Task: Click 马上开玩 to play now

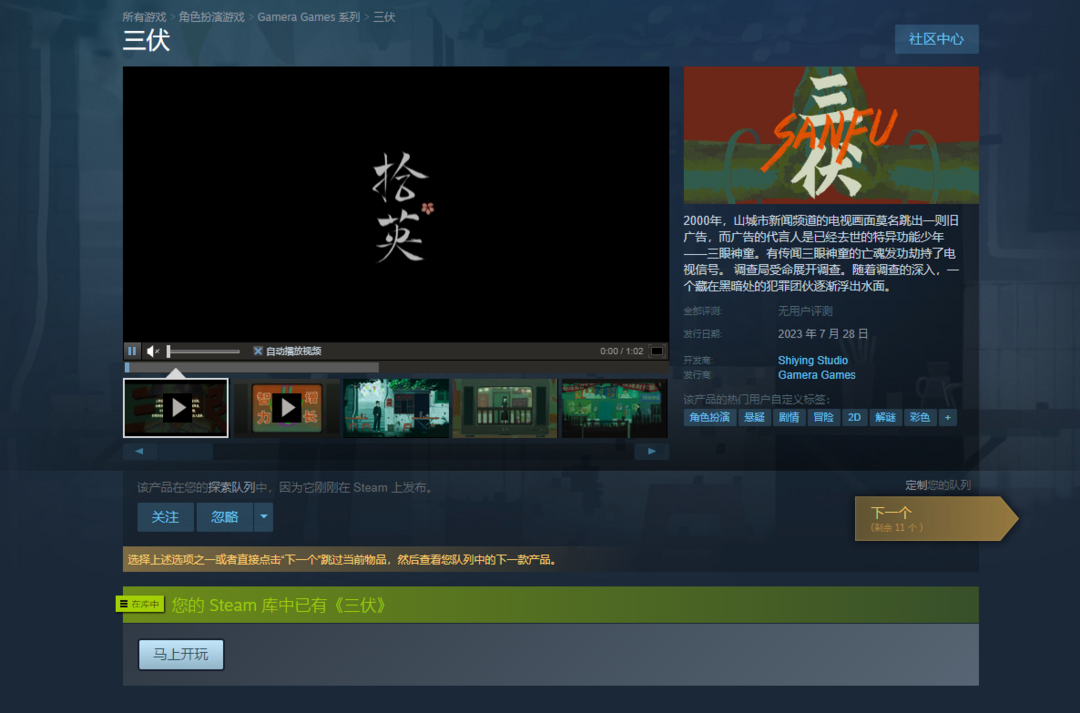Action: pyautogui.click(x=181, y=655)
